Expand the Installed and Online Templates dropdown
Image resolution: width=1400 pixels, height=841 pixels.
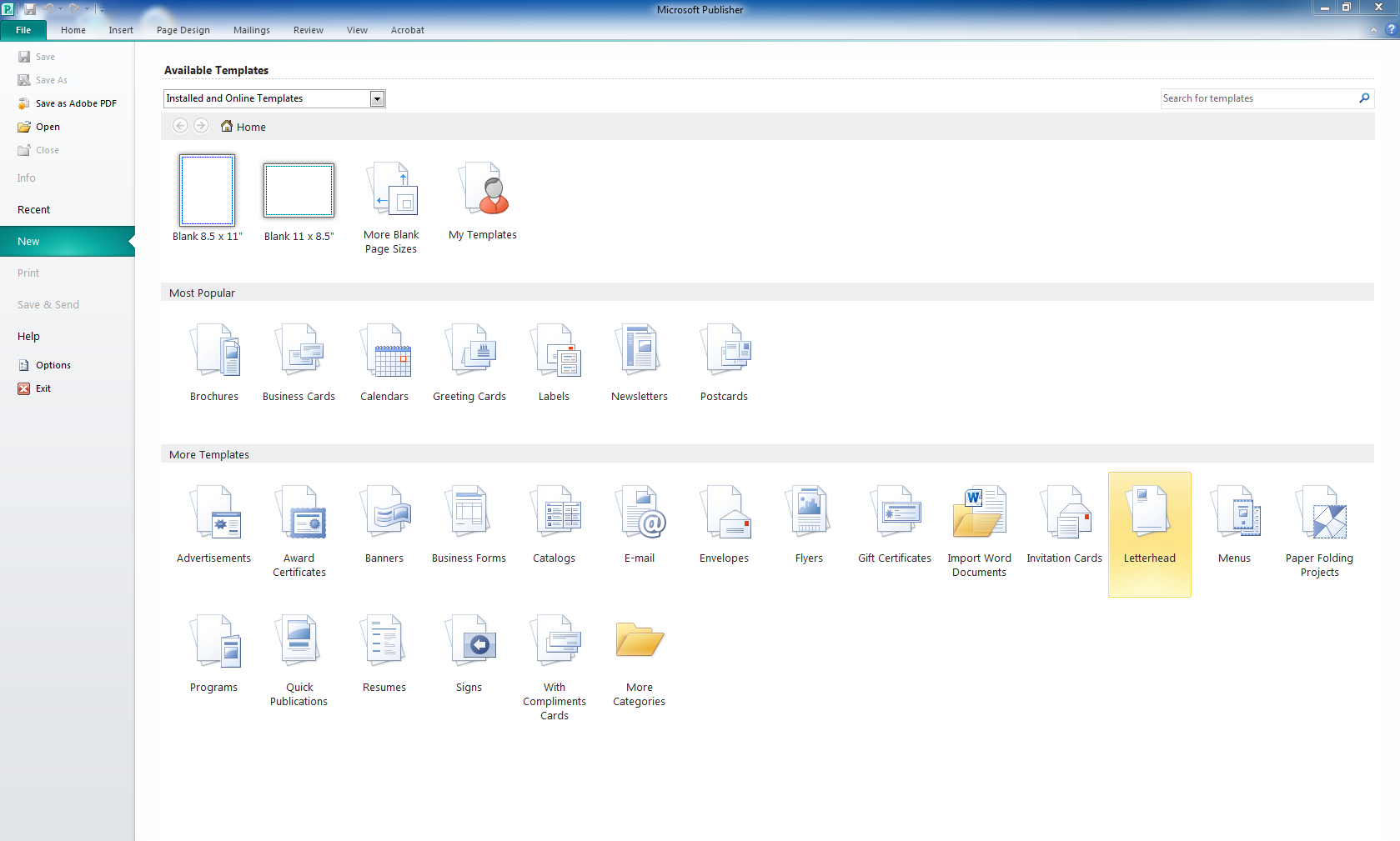(x=377, y=99)
